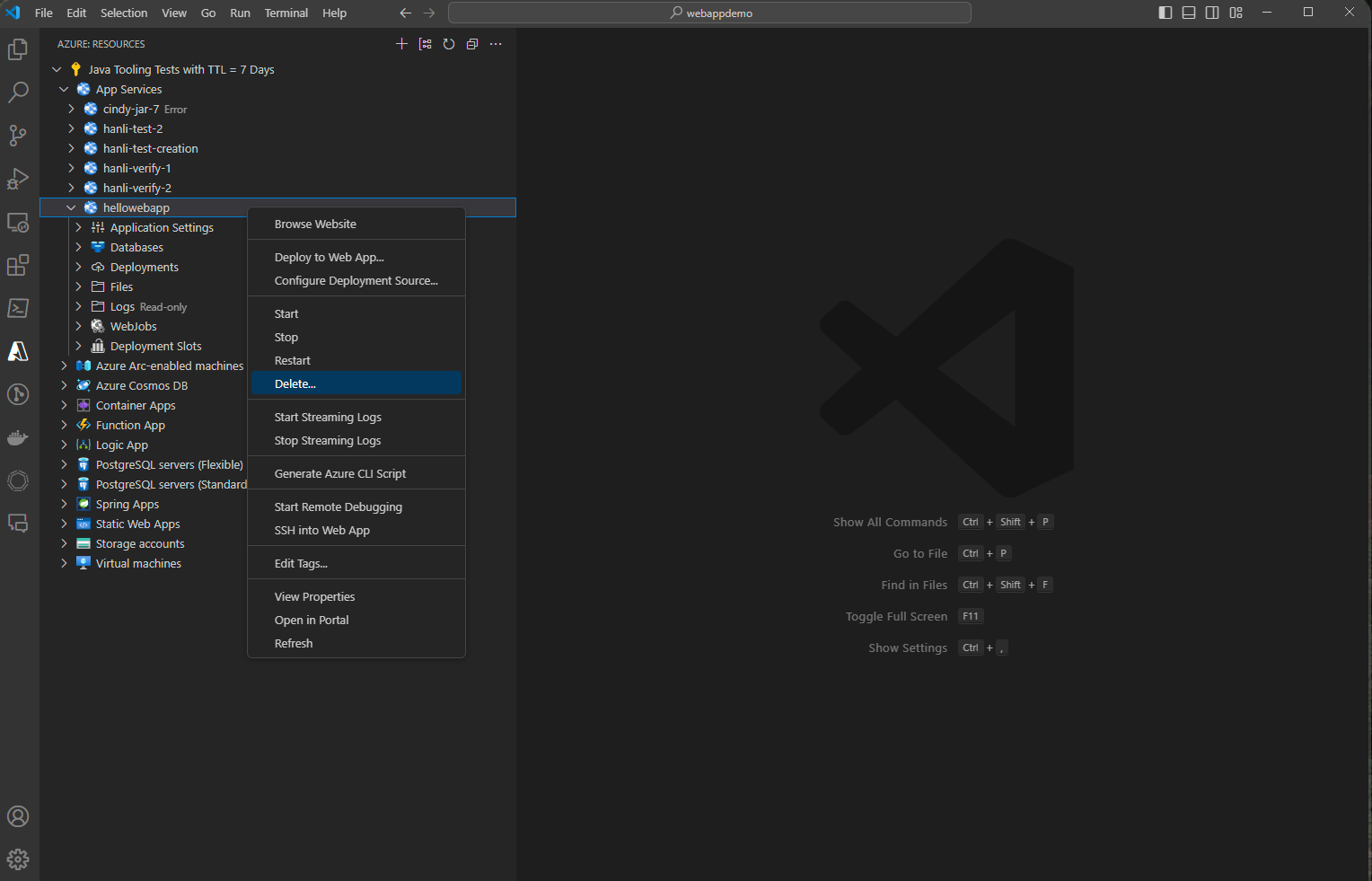Toggle the secondary side bar layout icon
Screen dimensions: 1372x881
[x=1212, y=13]
